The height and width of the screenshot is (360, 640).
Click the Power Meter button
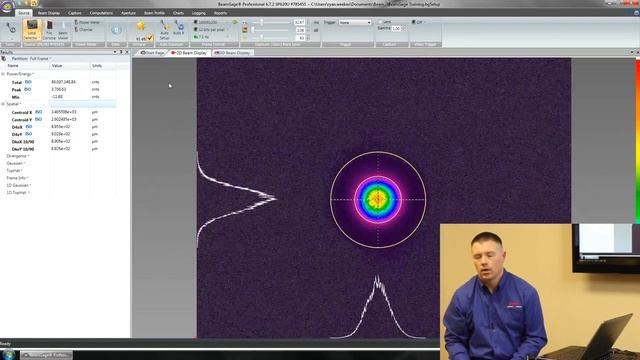point(87,22)
